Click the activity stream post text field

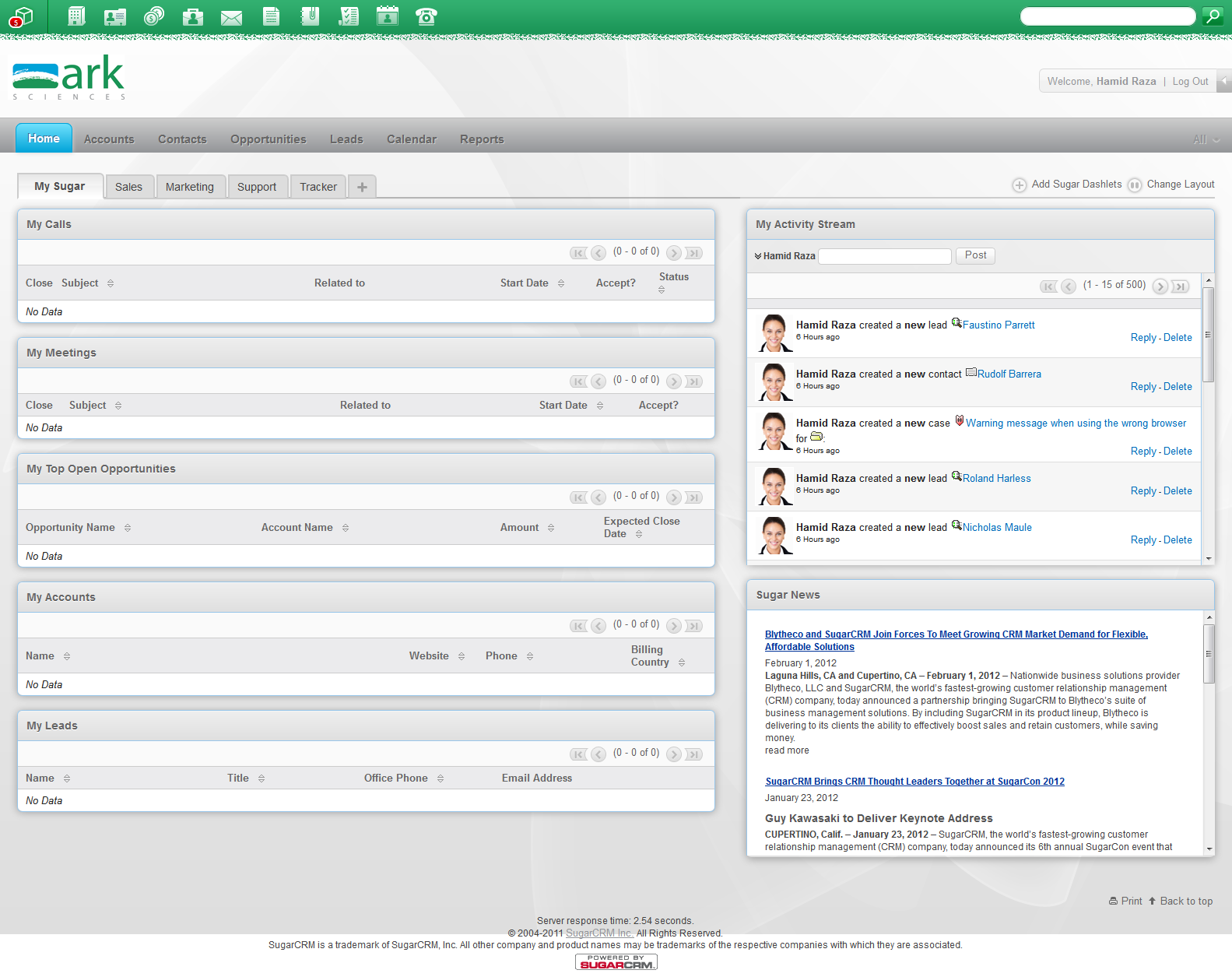click(885, 256)
